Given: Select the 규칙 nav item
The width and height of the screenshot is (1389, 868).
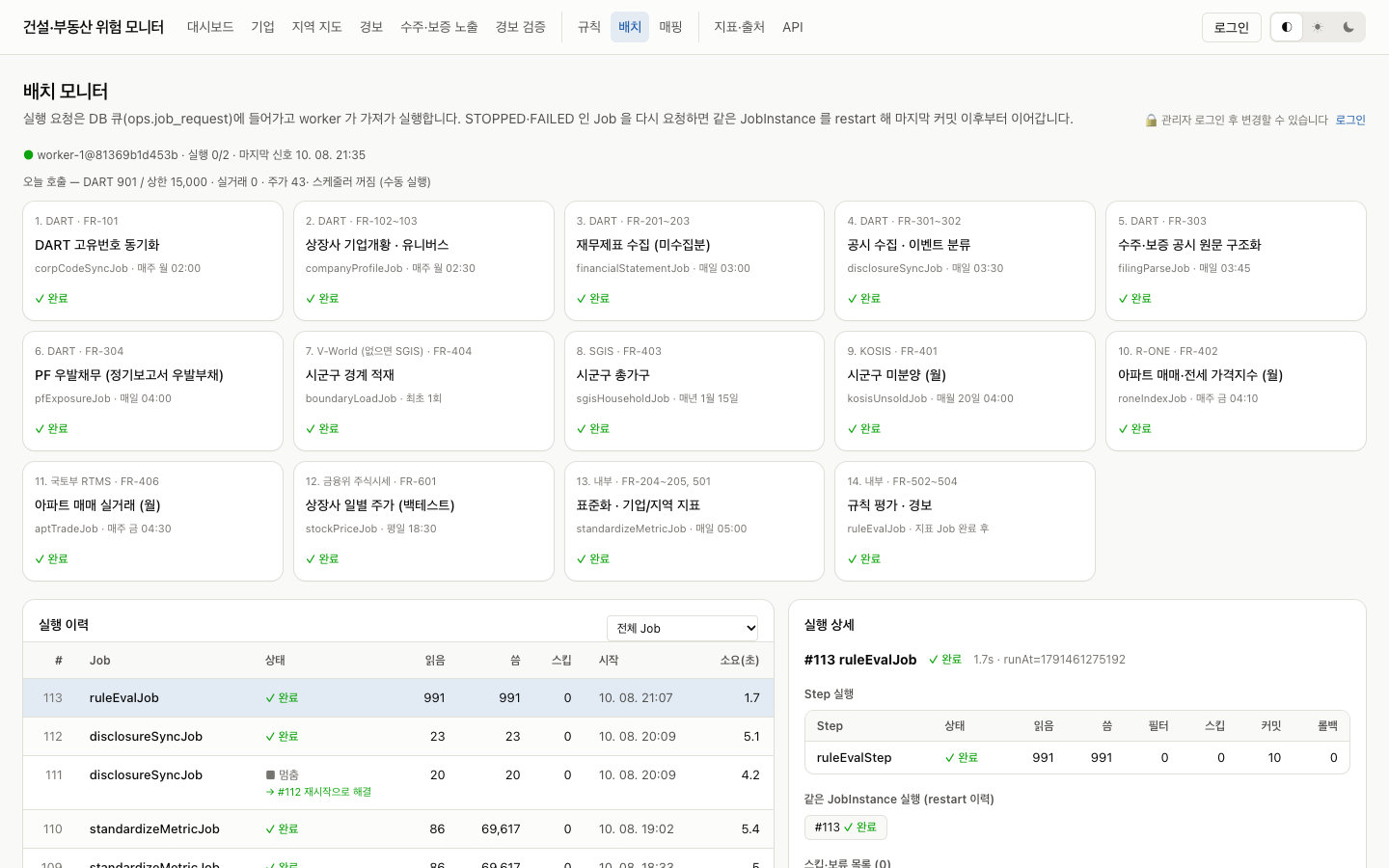Looking at the screenshot, I should [589, 27].
